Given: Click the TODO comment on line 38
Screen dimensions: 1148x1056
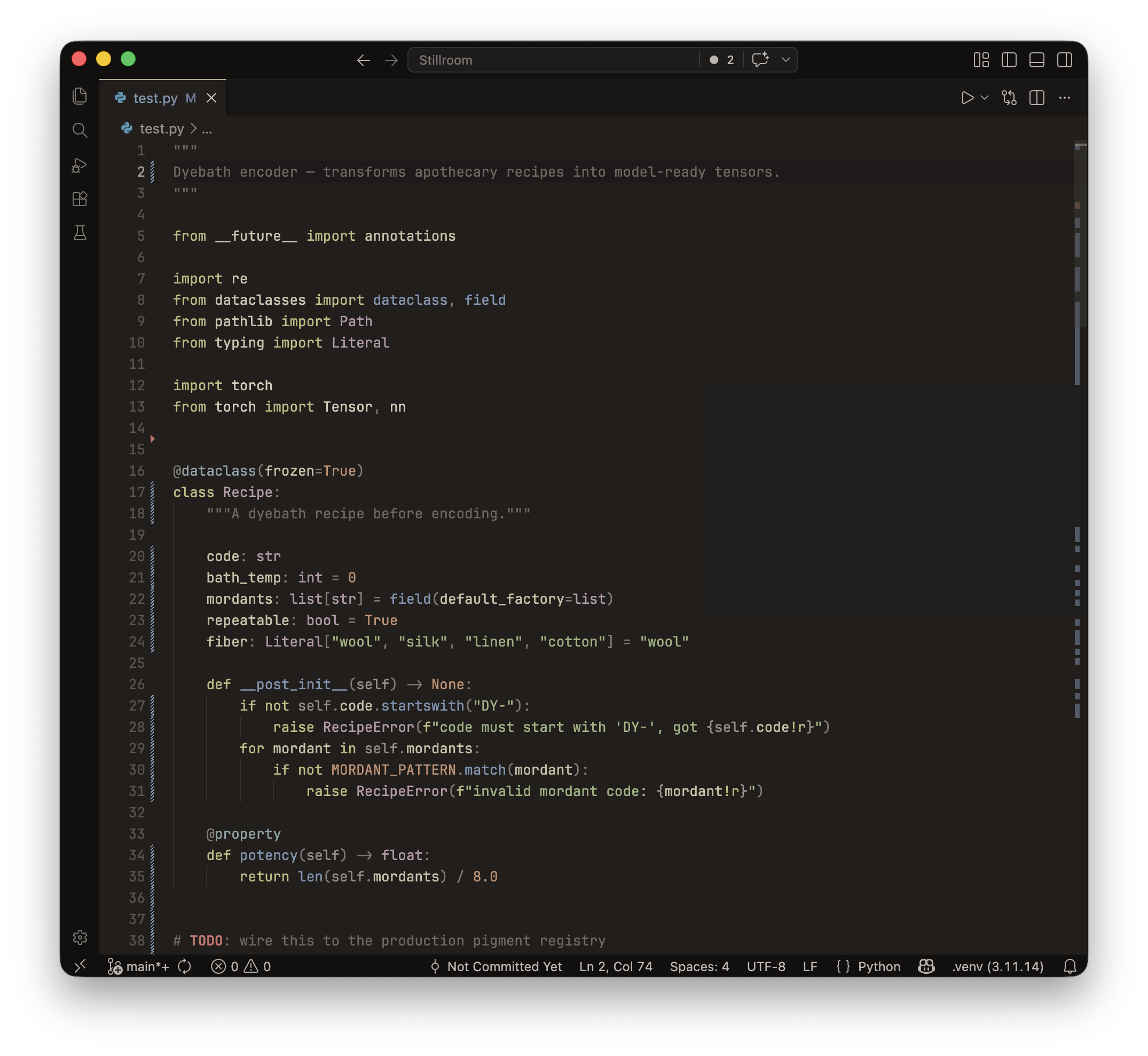Looking at the screenshot, I should point(389,941).
